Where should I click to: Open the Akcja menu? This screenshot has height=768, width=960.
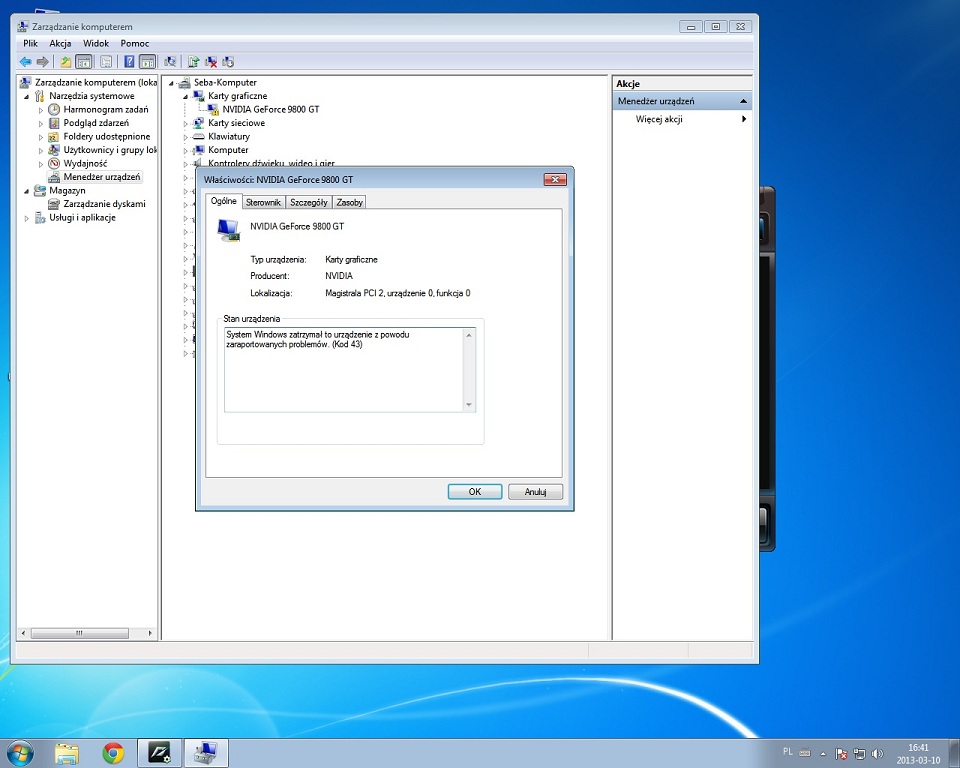pyautogui.click(x=60, y=44)
